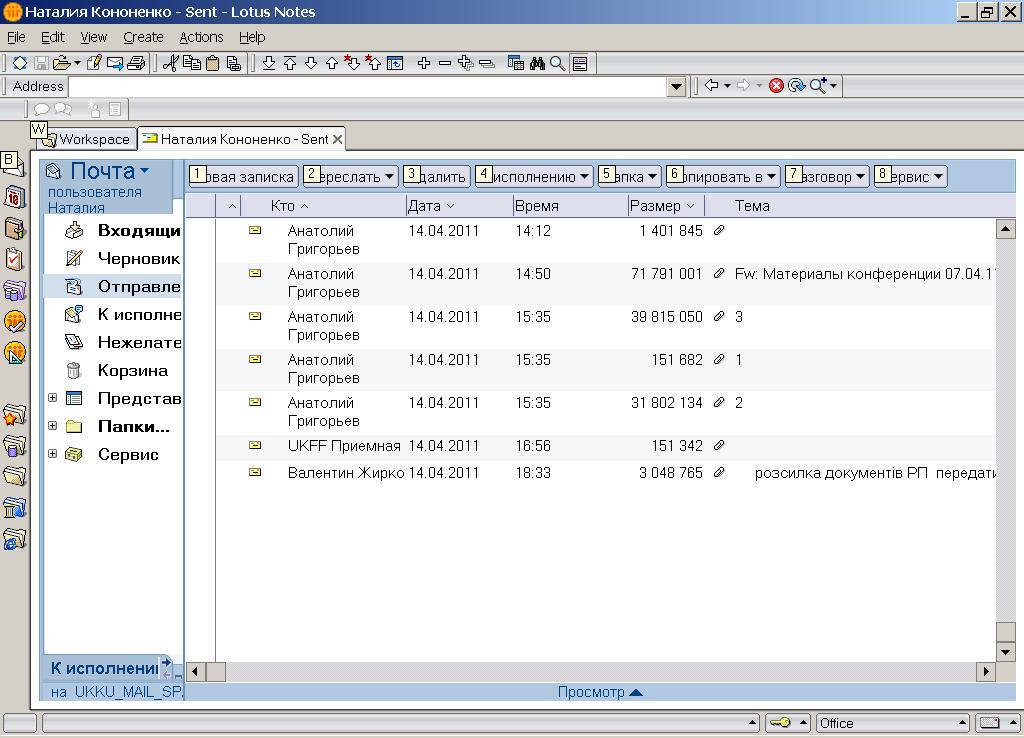Open the View menu

(93, 37)
